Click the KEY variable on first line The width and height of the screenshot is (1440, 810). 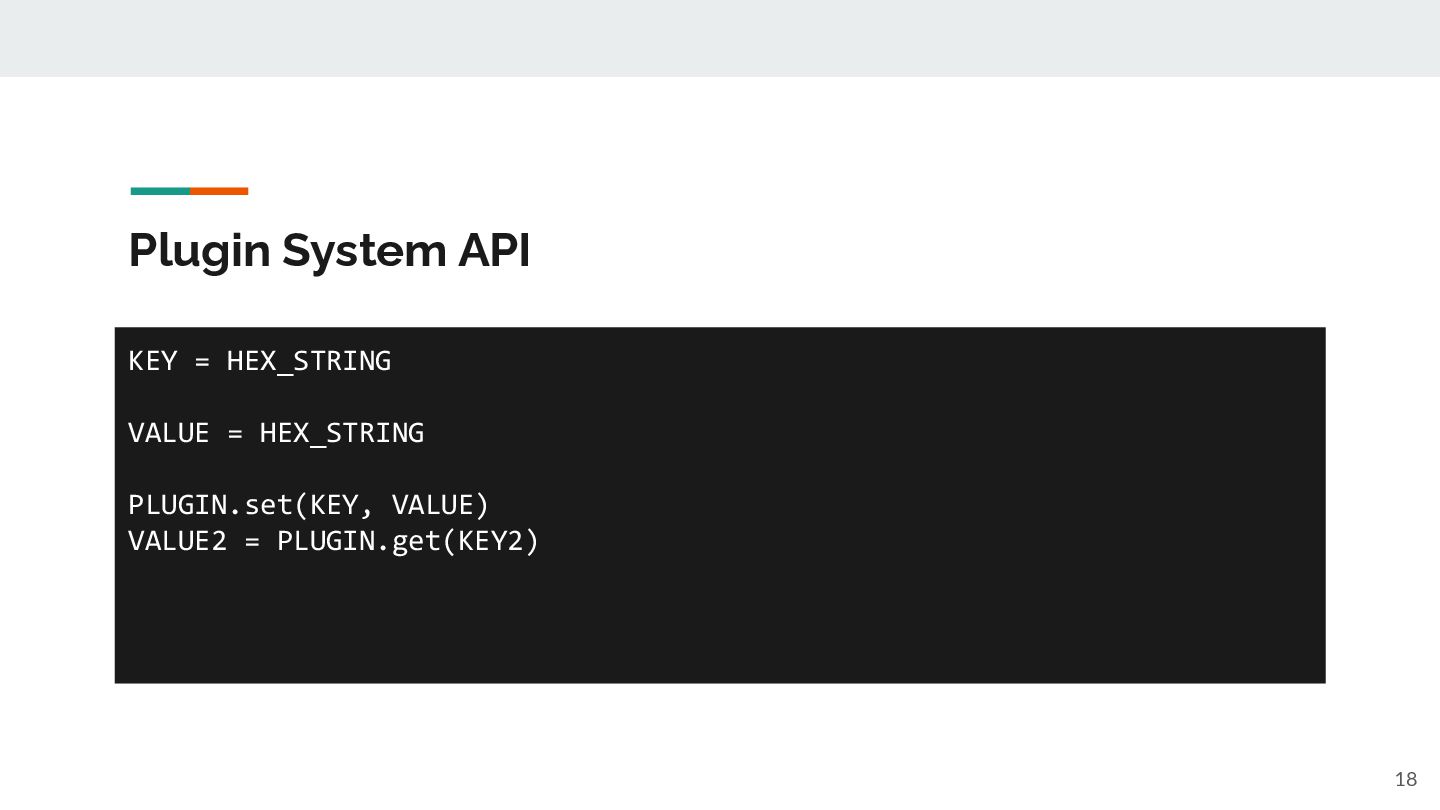pyautogui.click(x=153, y=361)
